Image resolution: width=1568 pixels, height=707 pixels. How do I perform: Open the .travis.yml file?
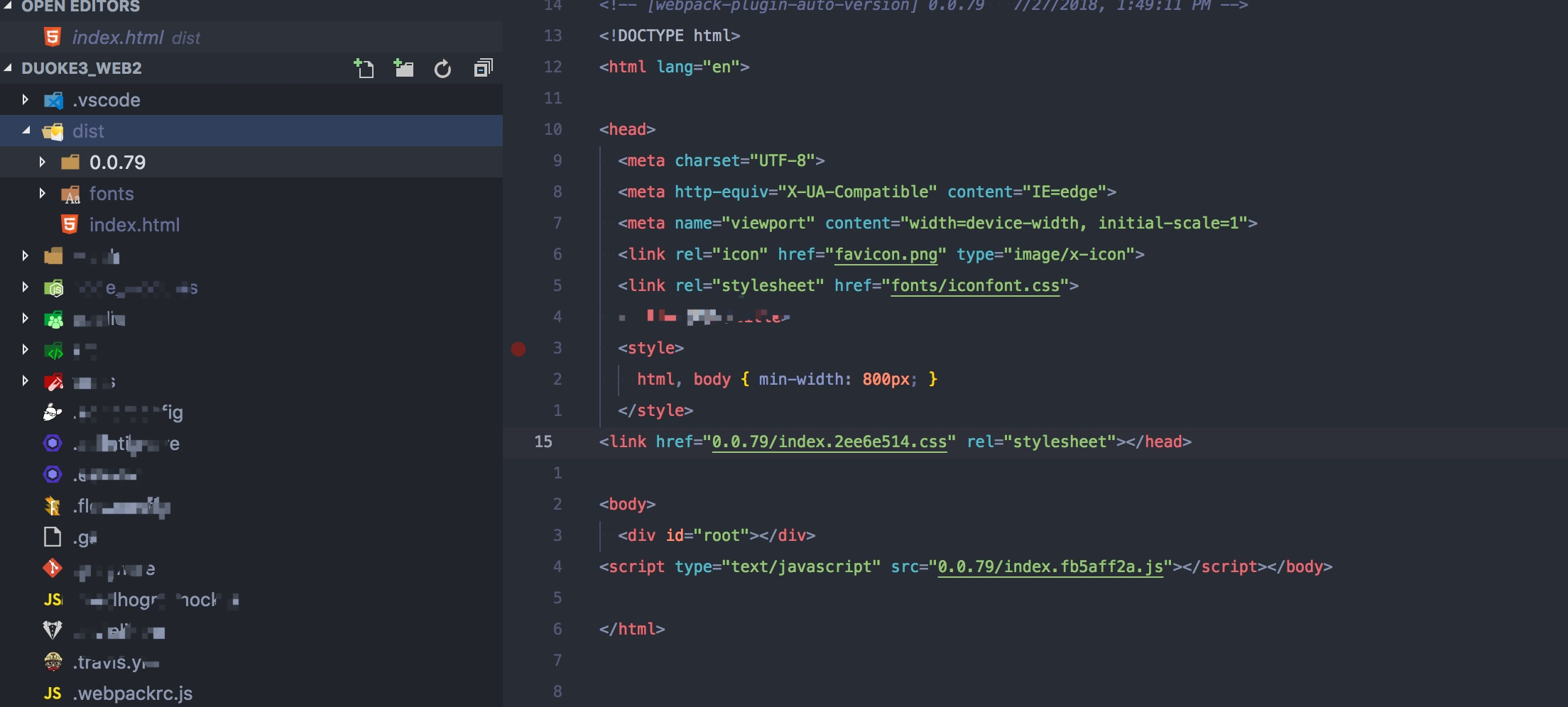[x=251, y=662]
